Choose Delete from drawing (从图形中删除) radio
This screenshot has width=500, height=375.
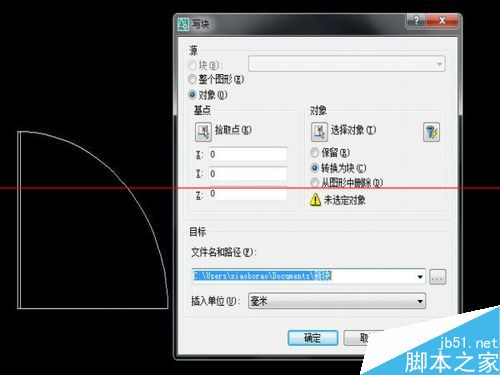coord(314,182)
